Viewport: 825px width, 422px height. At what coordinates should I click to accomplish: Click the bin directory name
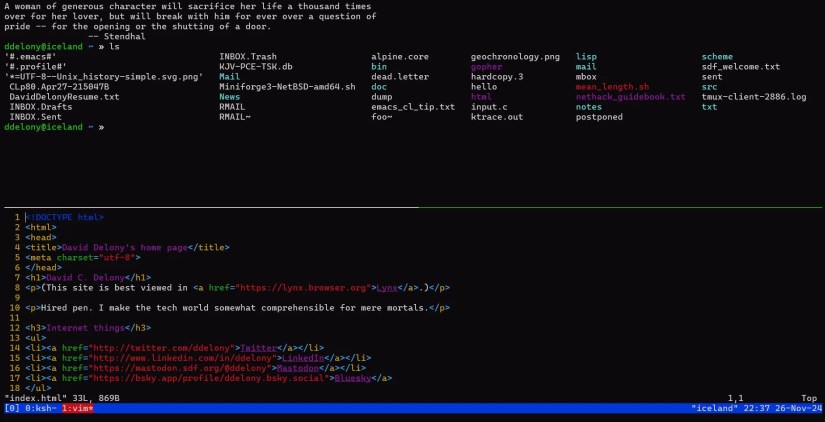(379, 67)
